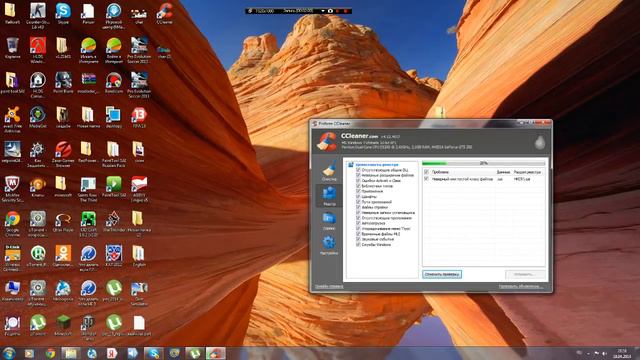The image size is (640, 360).
Task: Toggle Неверные записи установщика checkbox
Action: (358, 213)
